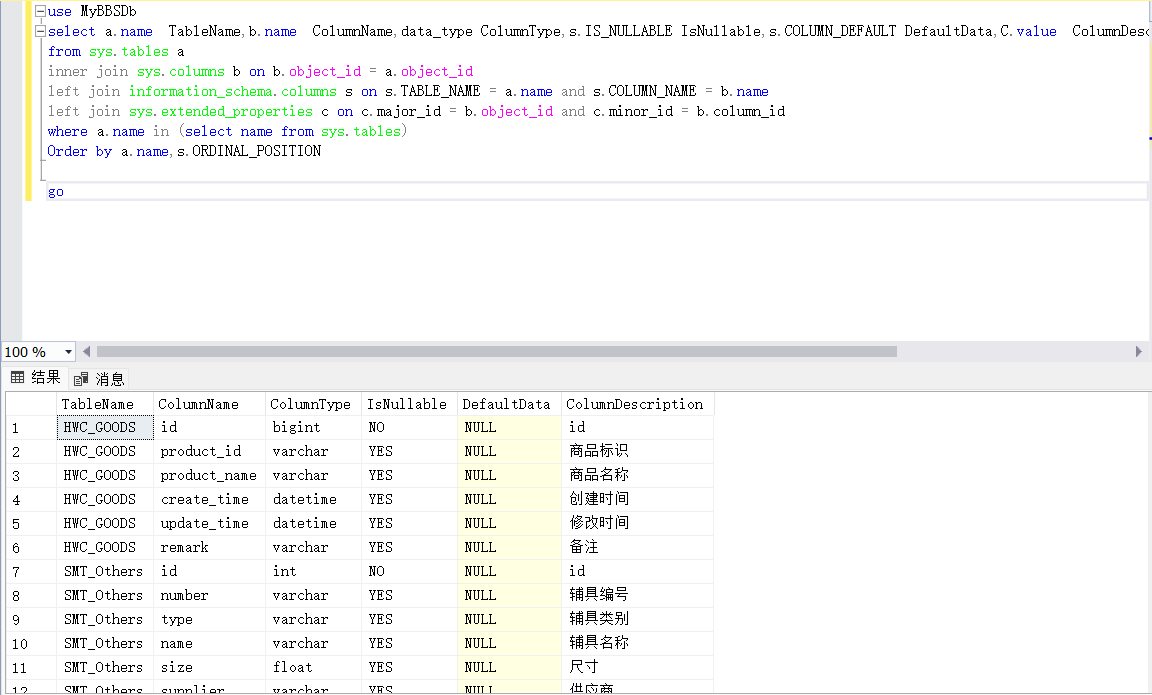
Task: Select row header 1 in results
Action: point(32,428)
